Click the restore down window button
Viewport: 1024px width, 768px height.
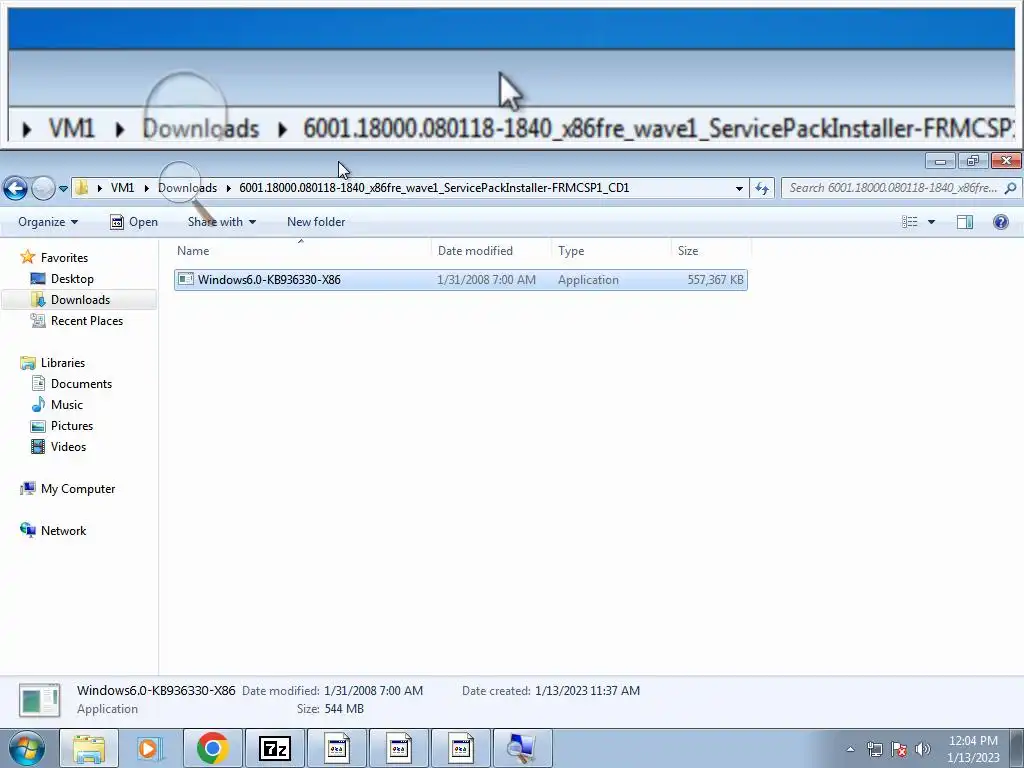[x=972, y=161]
